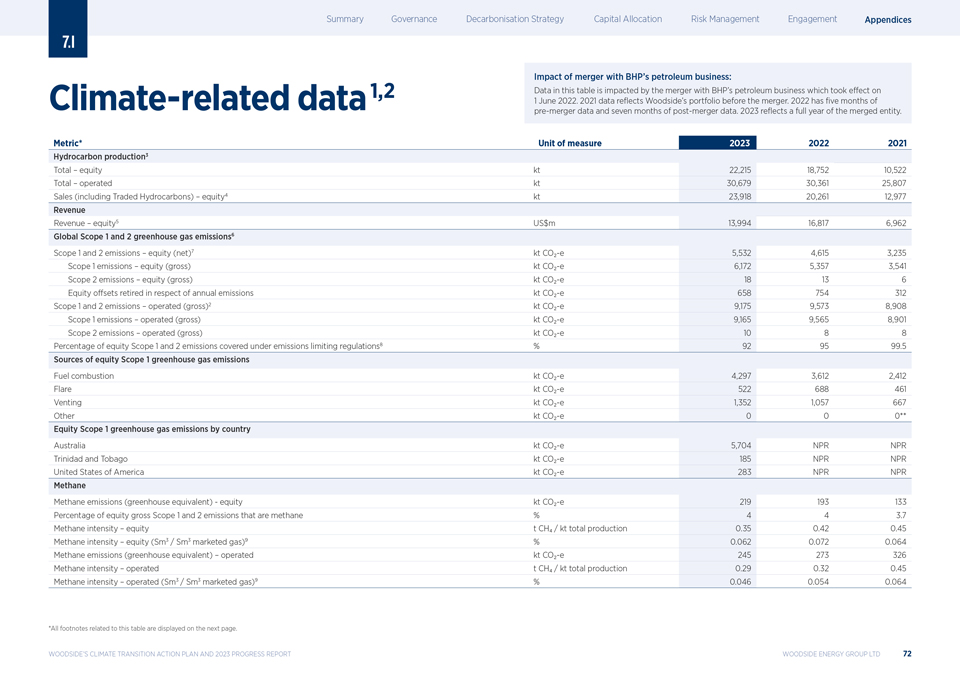Image resolution: width=960 pixels, height=679 pixels.
Task: Click page number 72 in the footer
Action: click(906, 654)
